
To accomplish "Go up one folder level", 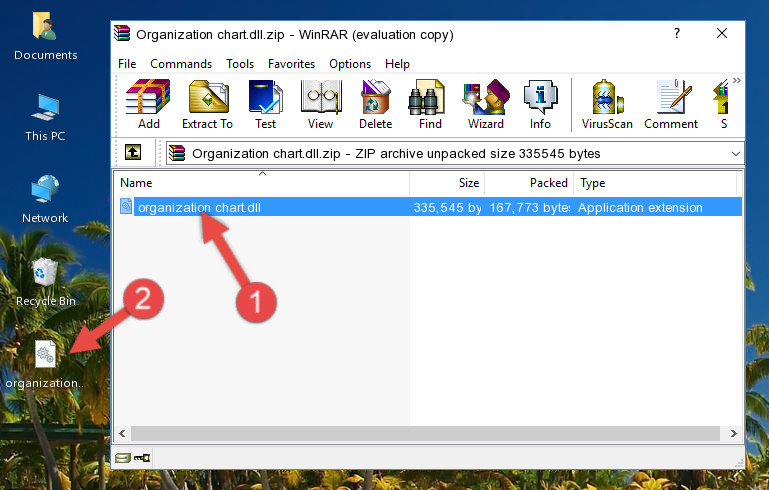I will click(133, 153).
